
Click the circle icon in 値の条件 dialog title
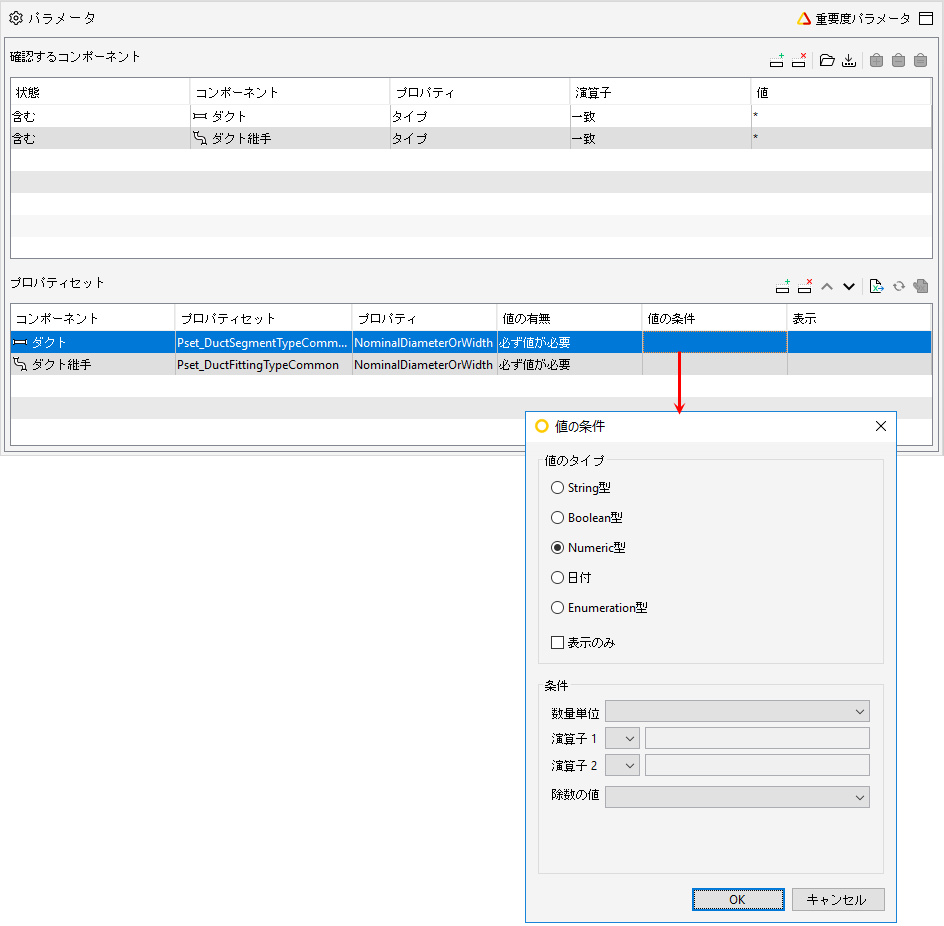tap(542, 426)
